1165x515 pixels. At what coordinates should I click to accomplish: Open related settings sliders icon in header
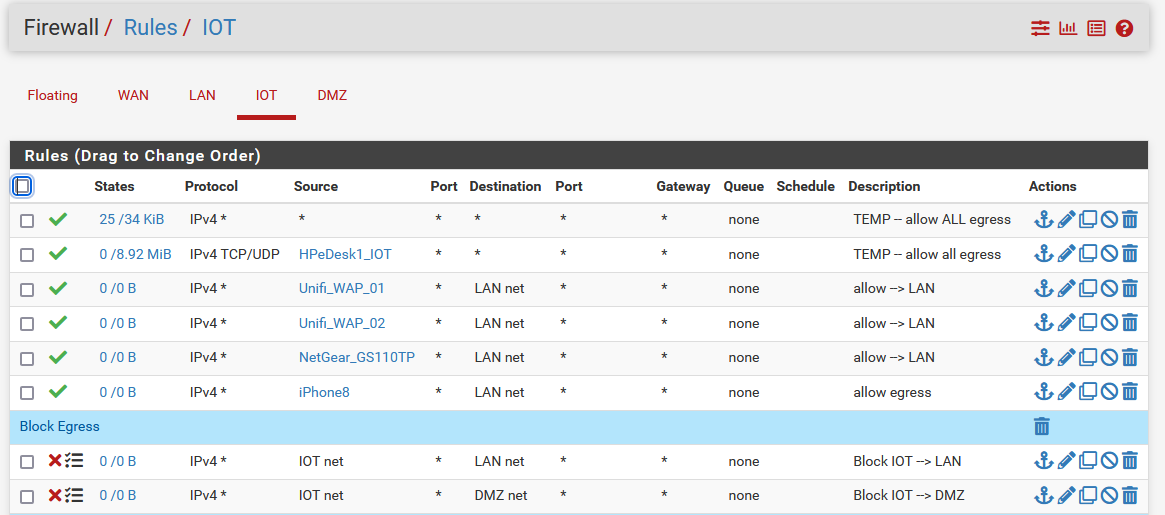(1040, 28)
